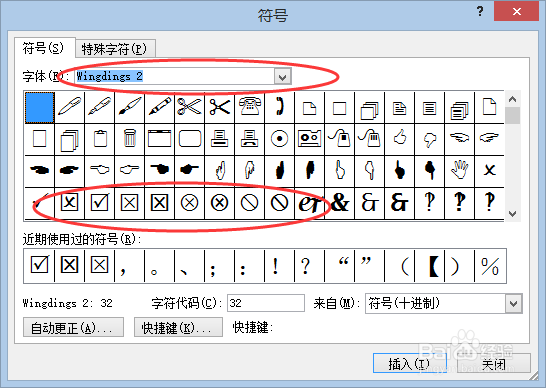Pick the thumbs down symbol
Viewport: 546px width, 388px height.
(429, 139)
